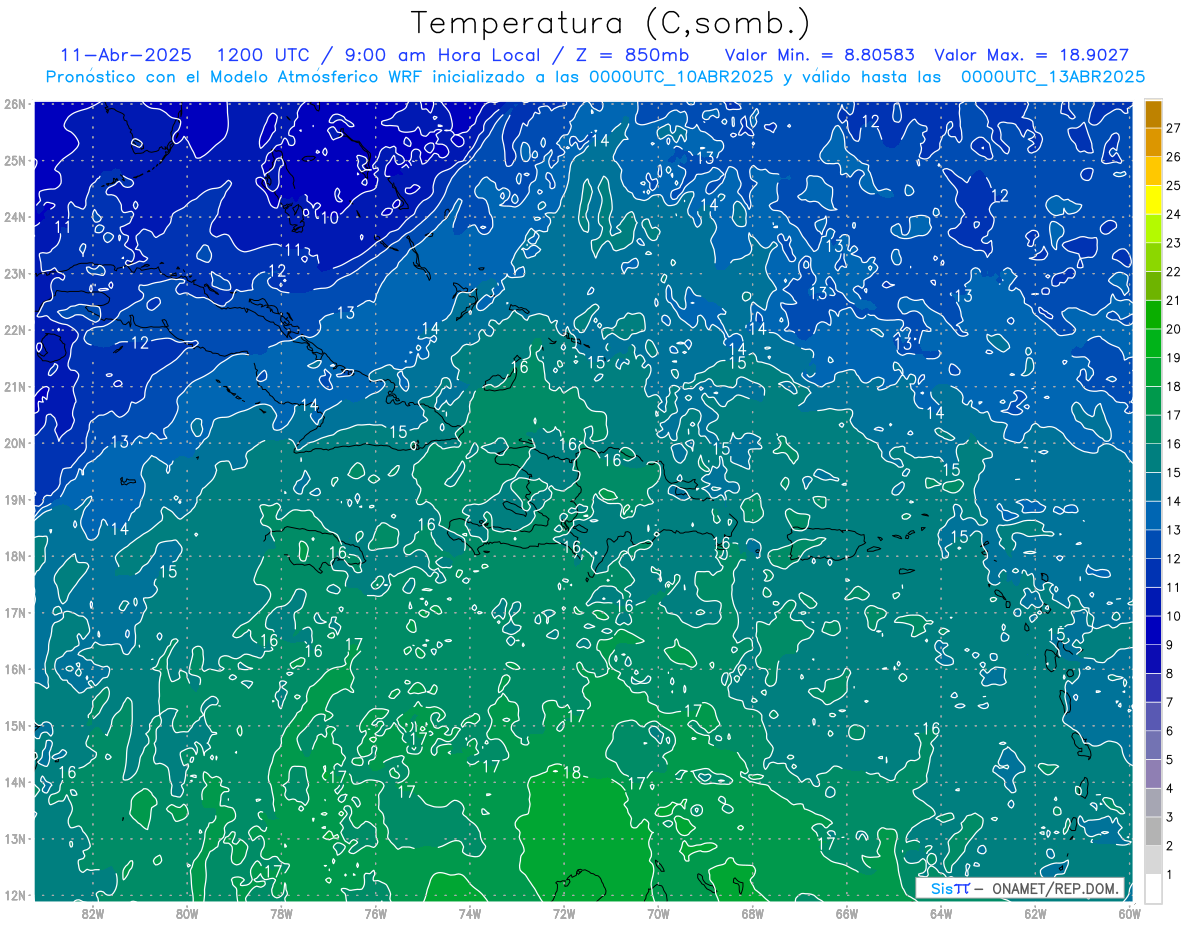The height and width of the screenshot is (927, 1200).
Task: Click the '19N' latitude axis label
Action: pos(14,499)
